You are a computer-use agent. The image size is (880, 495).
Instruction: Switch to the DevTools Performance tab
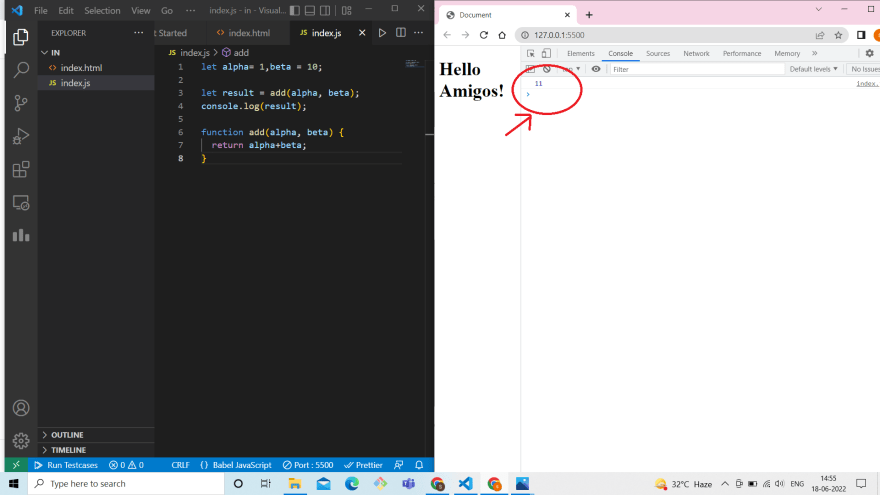tap(742, 53)
